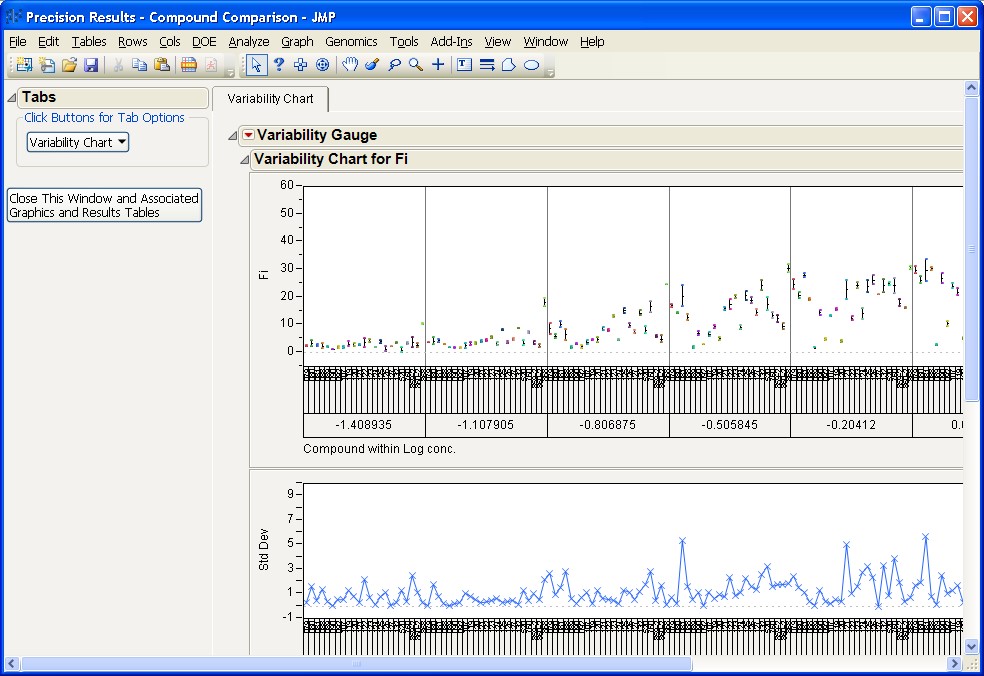Collapse the Tabs panel disclosure triangle
The image size is (984, 676).
(12, 98)
